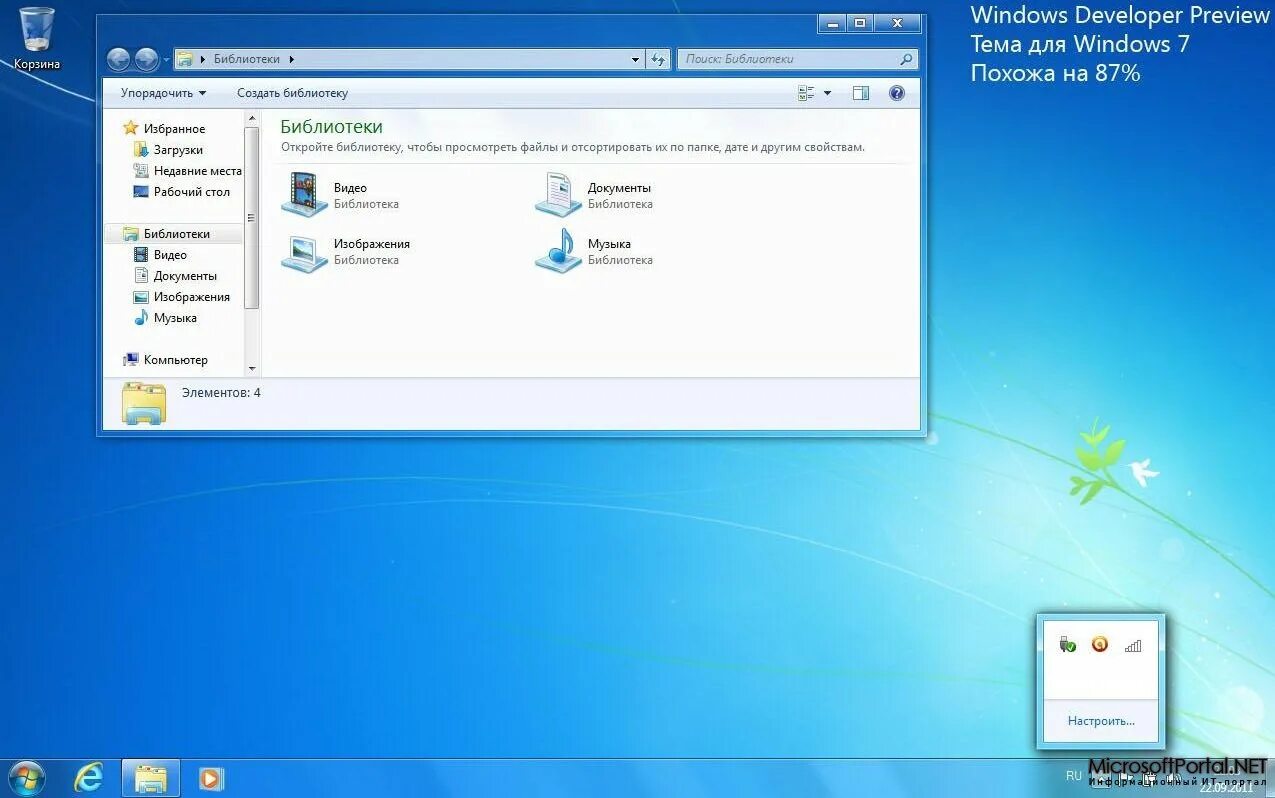This screenshot has height=798, width=1275.
Task: Expand breadcrumb arrow after Библиотеки
Action: (292, 59)
